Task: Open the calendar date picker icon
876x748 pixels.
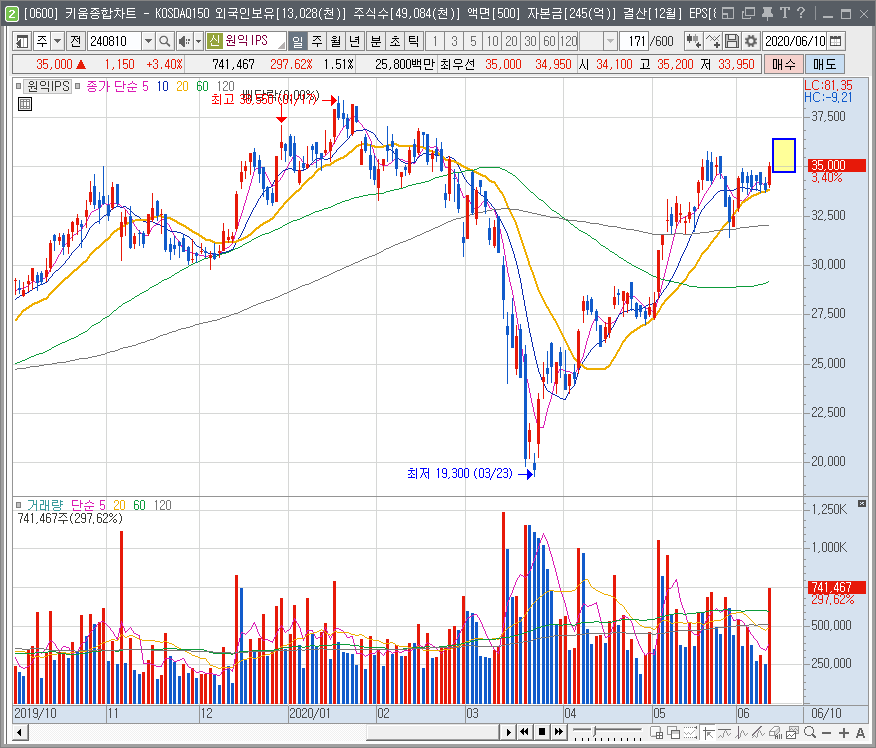Action: 836,41
